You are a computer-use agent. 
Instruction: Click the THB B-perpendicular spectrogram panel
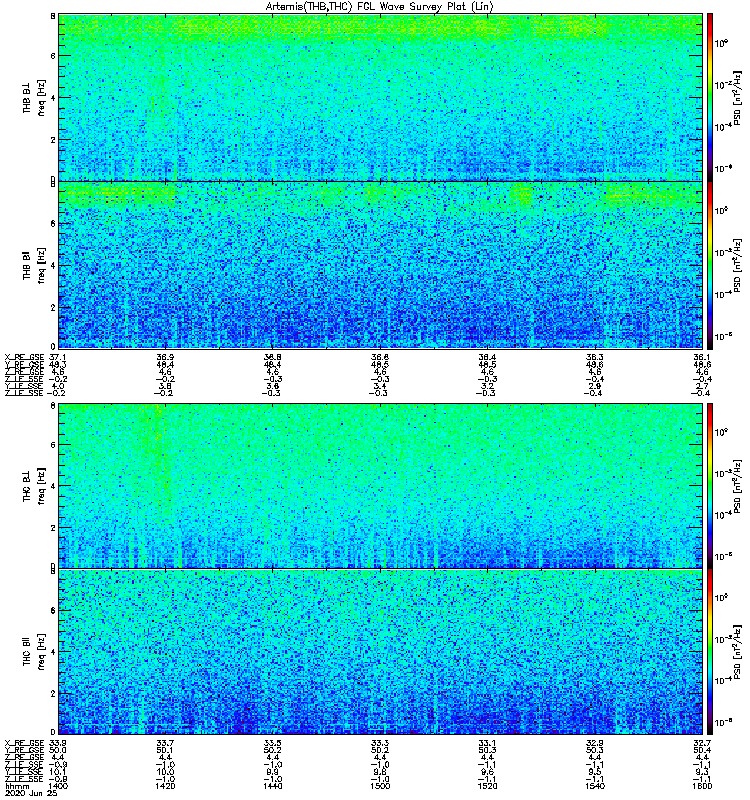380,97
